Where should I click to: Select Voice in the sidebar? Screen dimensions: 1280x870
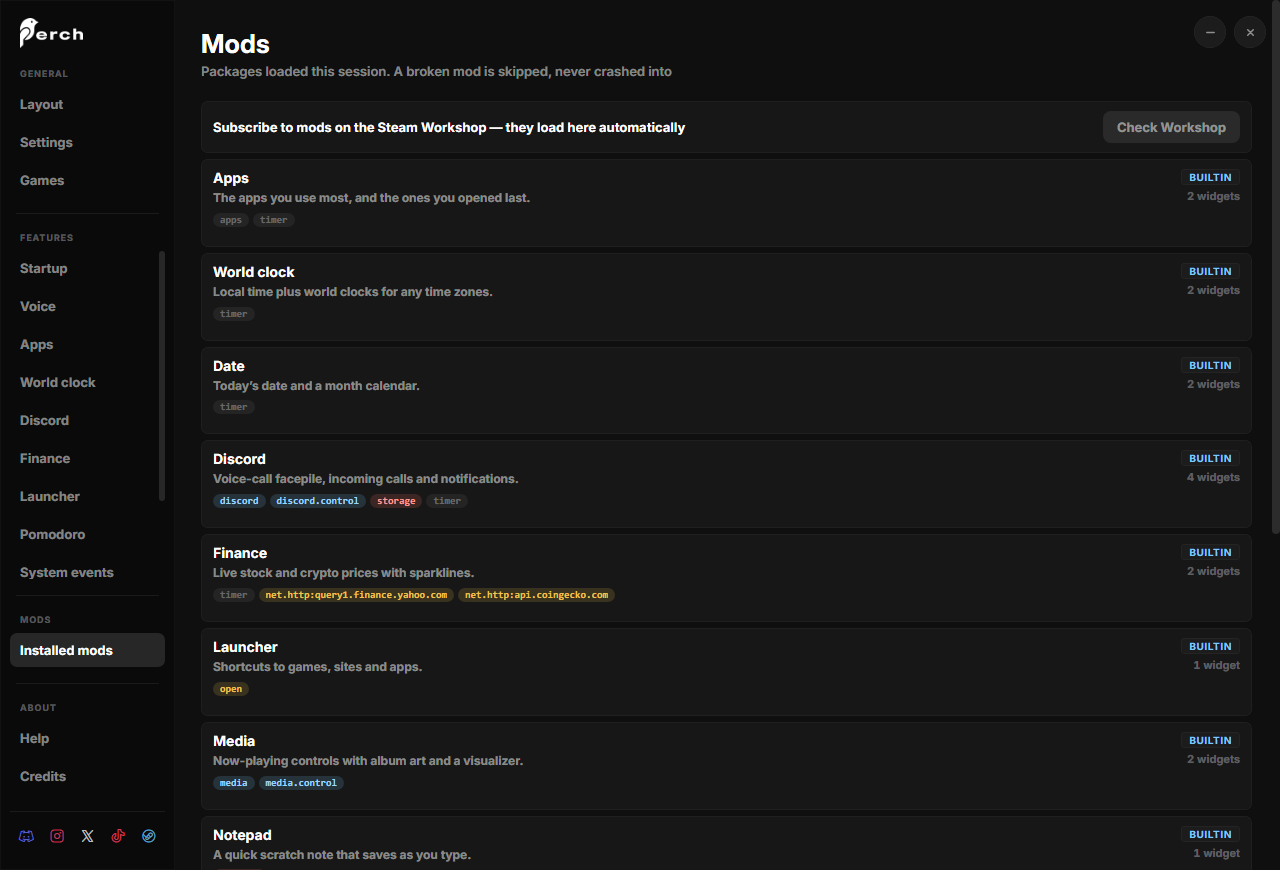pos(82,306)
